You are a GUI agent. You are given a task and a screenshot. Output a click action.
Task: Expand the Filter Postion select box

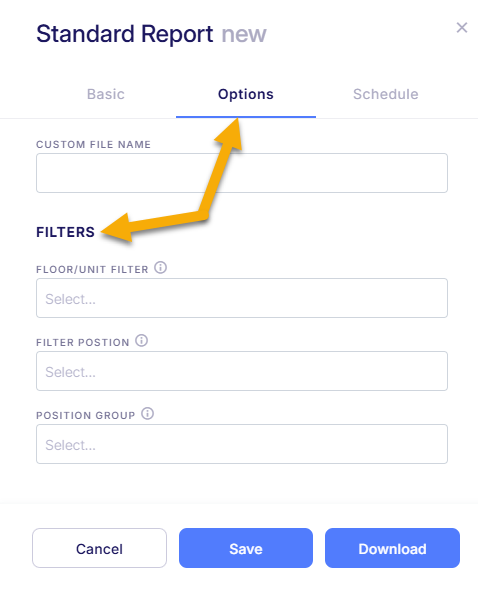click(x=242, y=371)
